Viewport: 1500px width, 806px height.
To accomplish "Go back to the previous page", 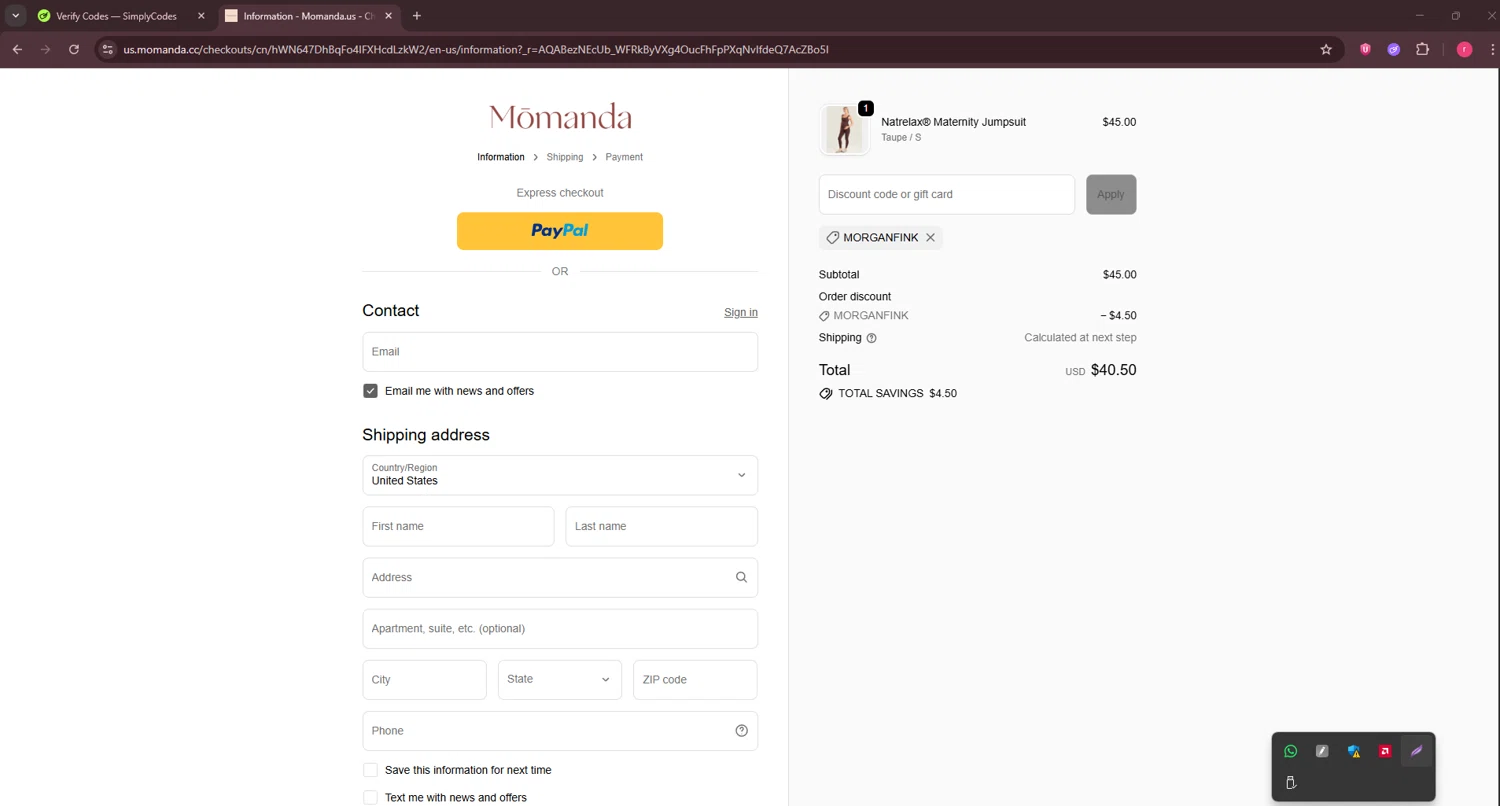I will (17, 49).
